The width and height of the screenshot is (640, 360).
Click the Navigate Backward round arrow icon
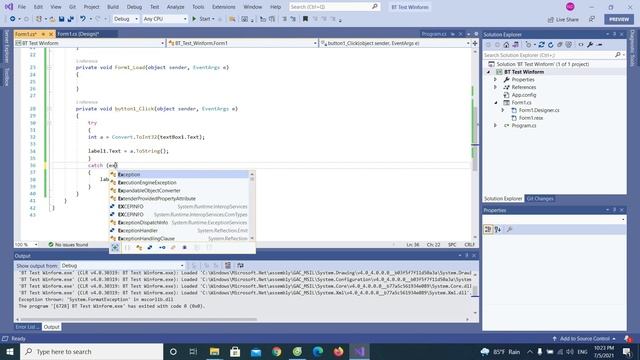point(12,19)
